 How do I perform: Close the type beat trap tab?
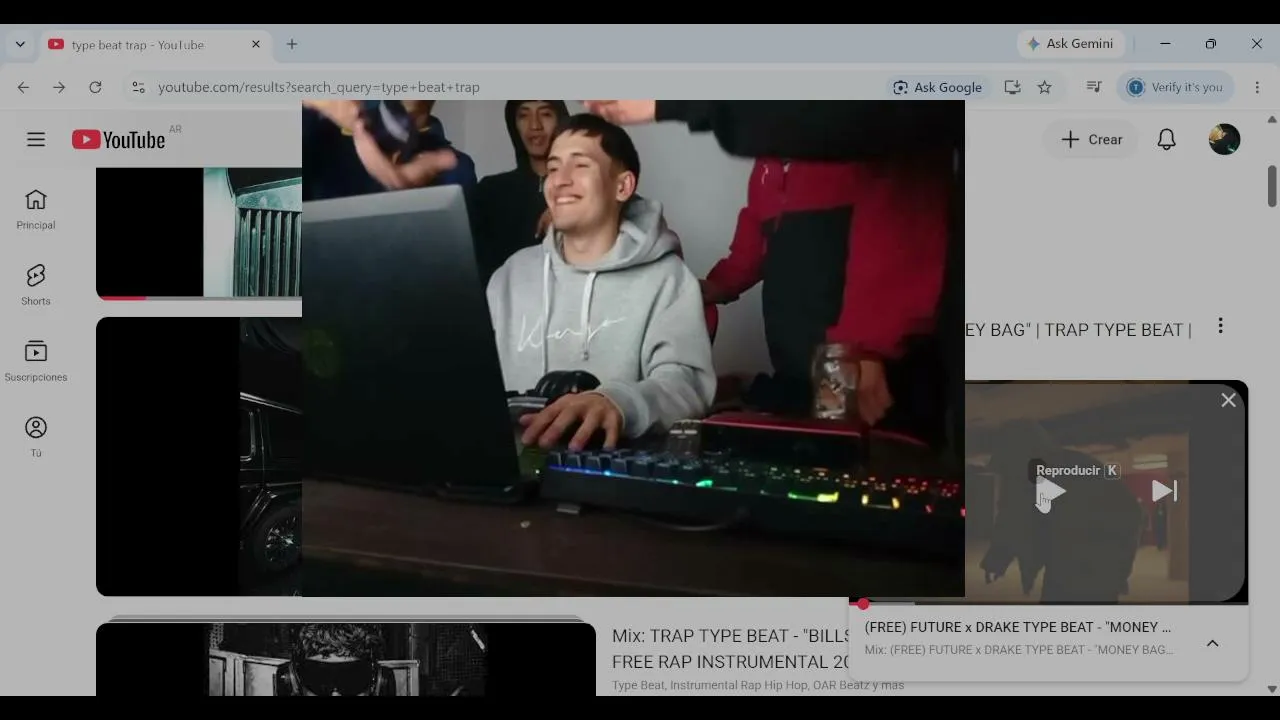pos(255,44)
